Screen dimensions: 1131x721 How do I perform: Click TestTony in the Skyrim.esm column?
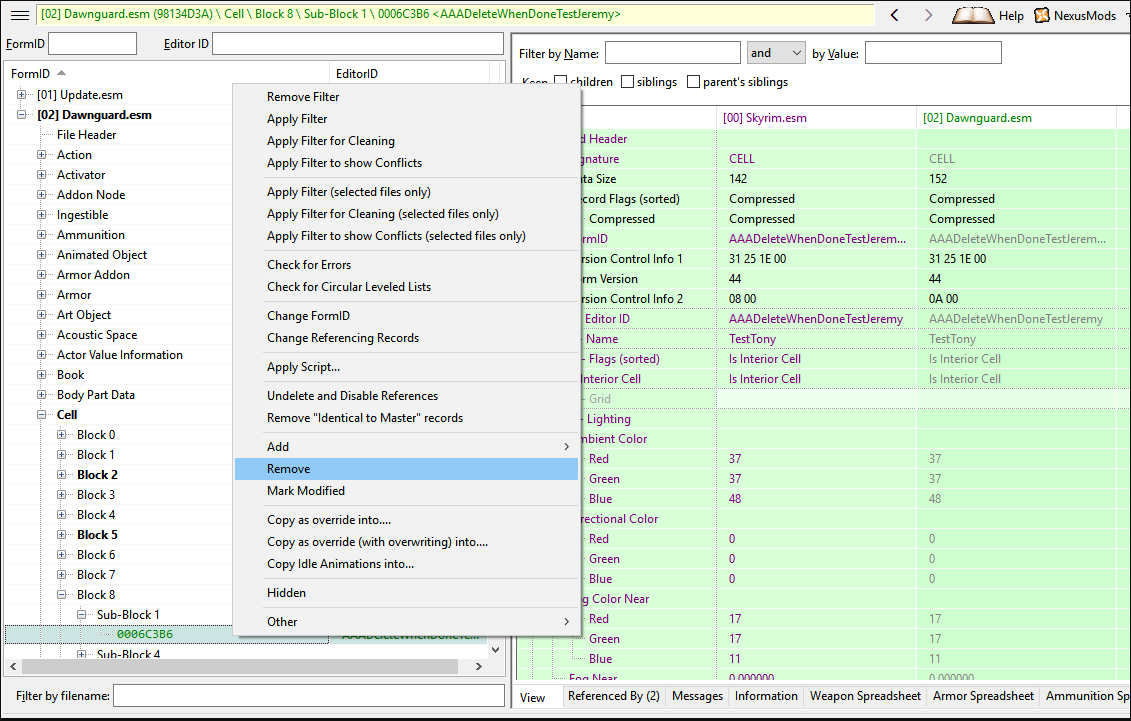(x=752, y=339)
